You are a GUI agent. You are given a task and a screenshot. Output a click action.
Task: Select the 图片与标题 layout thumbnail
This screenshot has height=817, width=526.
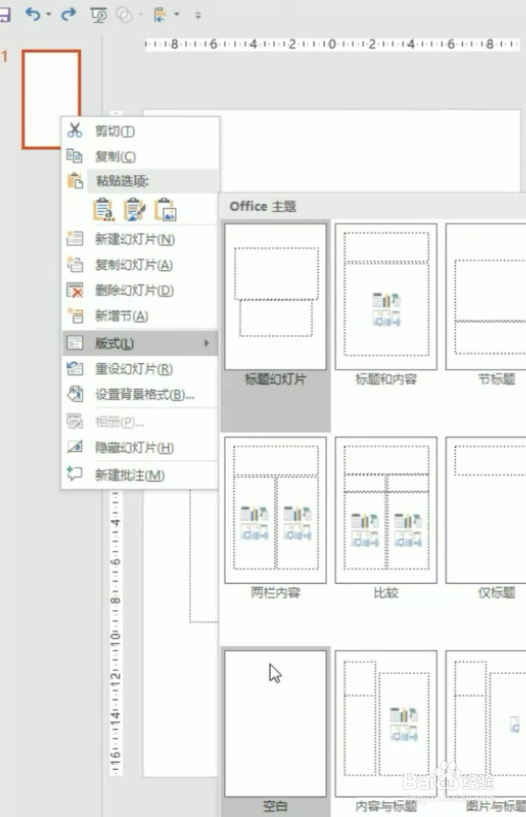click(x=486, y=723)
